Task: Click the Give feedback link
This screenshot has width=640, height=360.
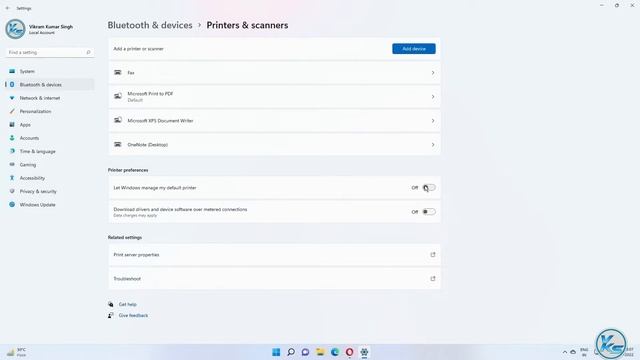Action: tap(133, 316)
